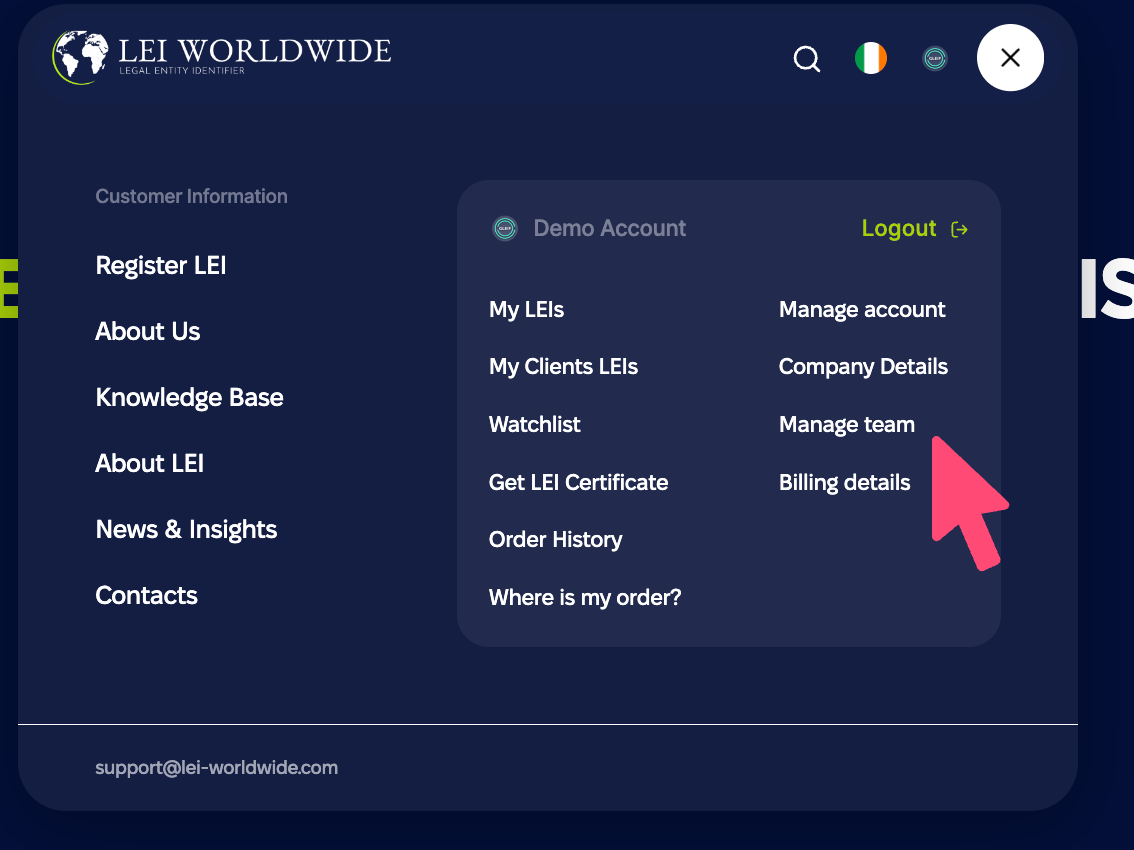Log out via the Logout link
This screenshot has height=850, width=1134.
[x=899, y=229]
